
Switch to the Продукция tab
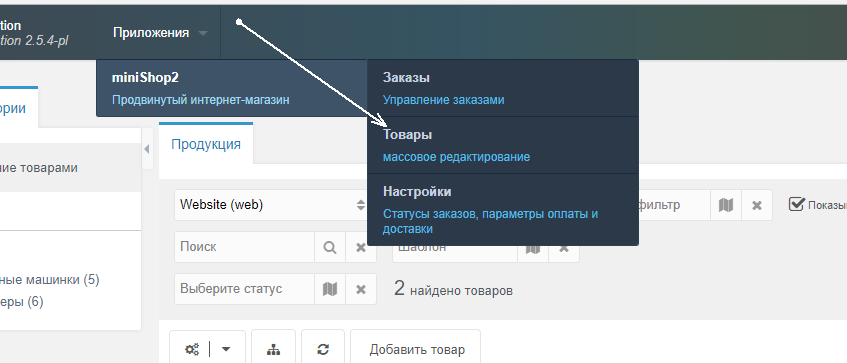pyautogui.click(x=206, y=144)
